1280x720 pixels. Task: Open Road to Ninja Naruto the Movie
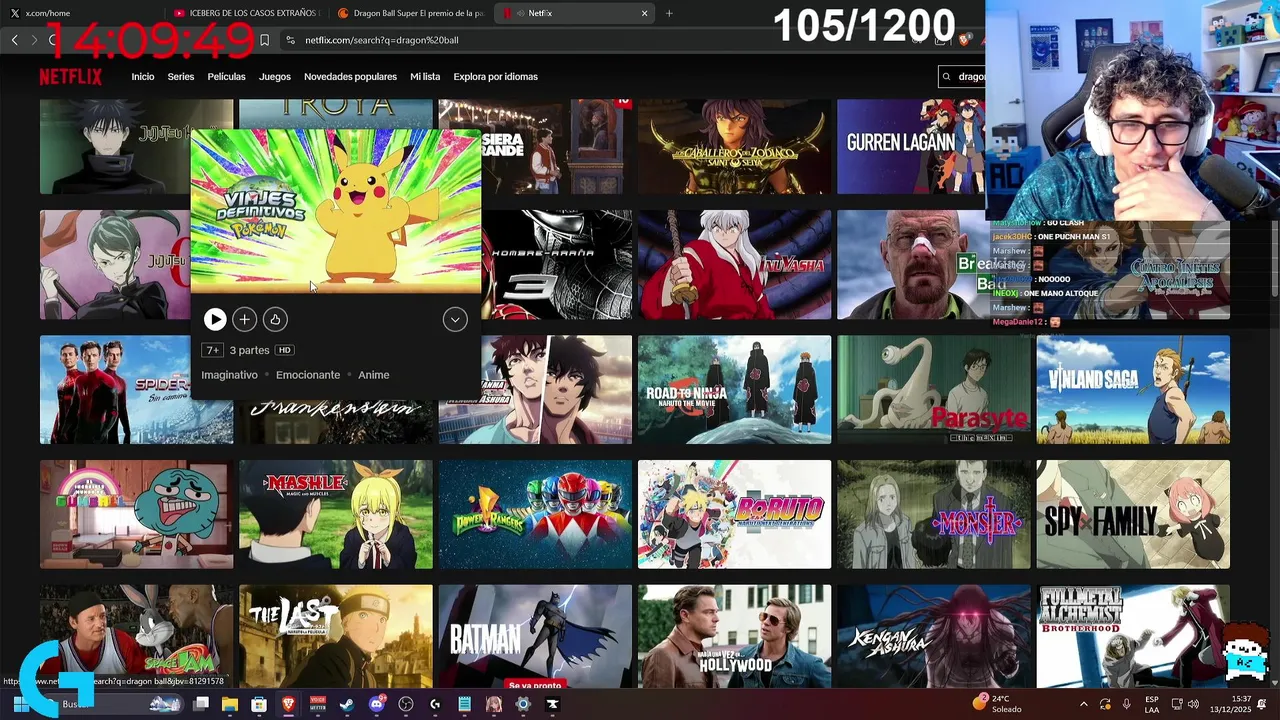[734, 389]
